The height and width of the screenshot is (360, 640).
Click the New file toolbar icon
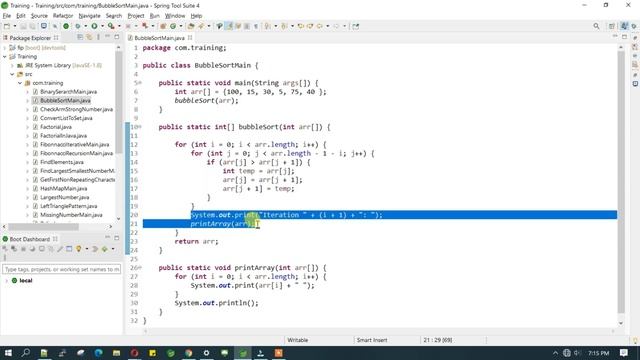coord(7,26)
